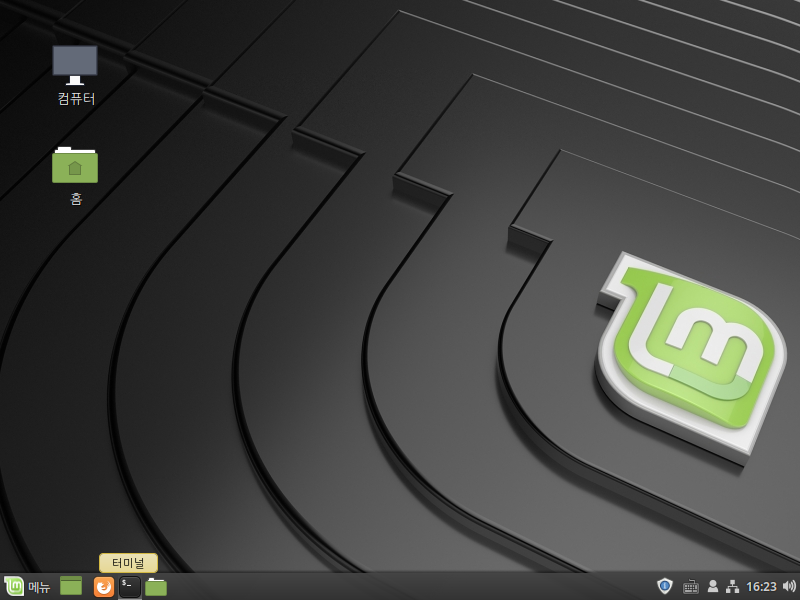Viewport: 800px width, 600px height.
Task: Click the sound volume tray icon
Action: click(x=789, y=587)
